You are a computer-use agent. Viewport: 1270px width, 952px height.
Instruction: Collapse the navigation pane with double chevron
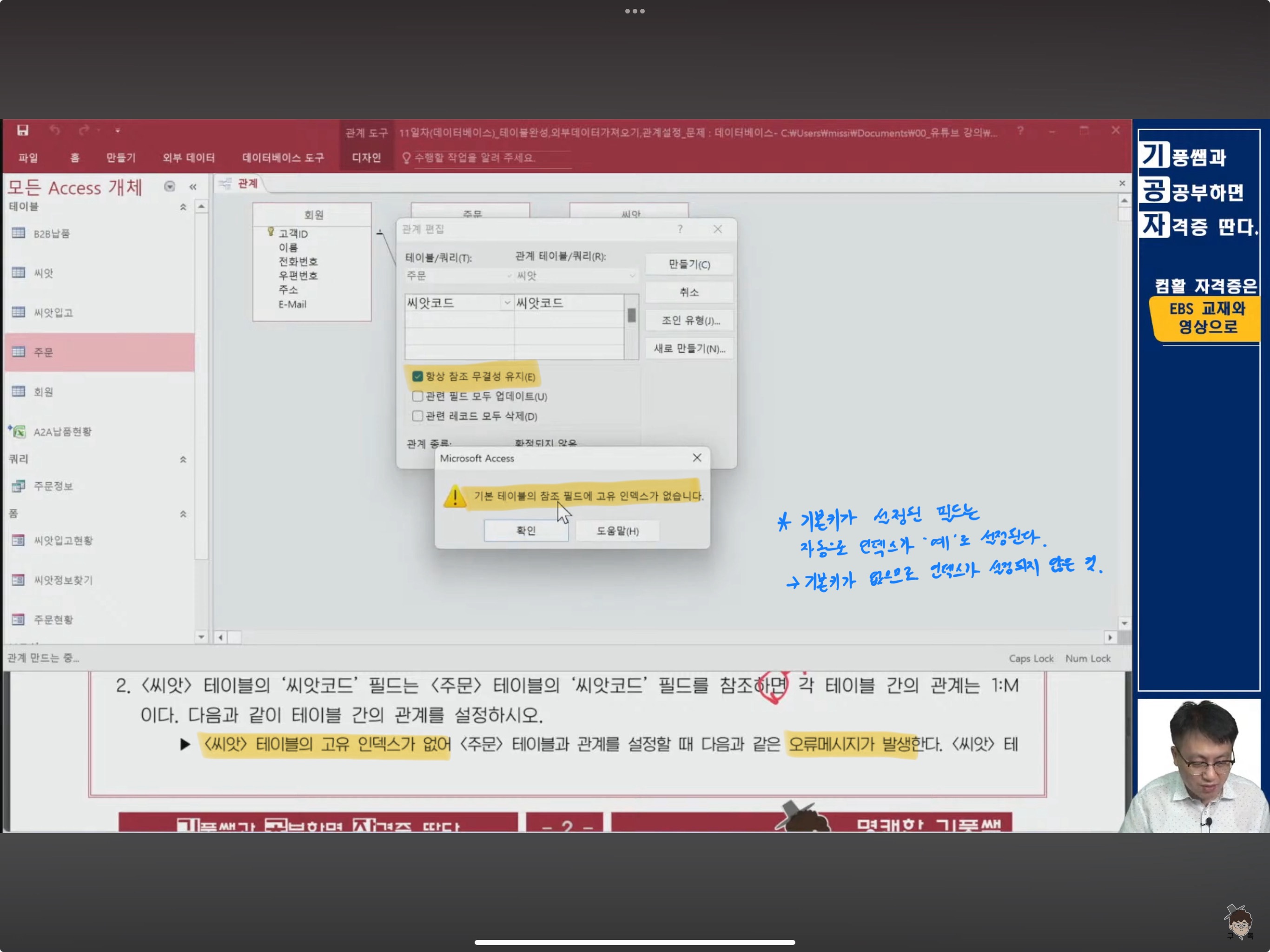pyautogui.click(x=193, y=186)
